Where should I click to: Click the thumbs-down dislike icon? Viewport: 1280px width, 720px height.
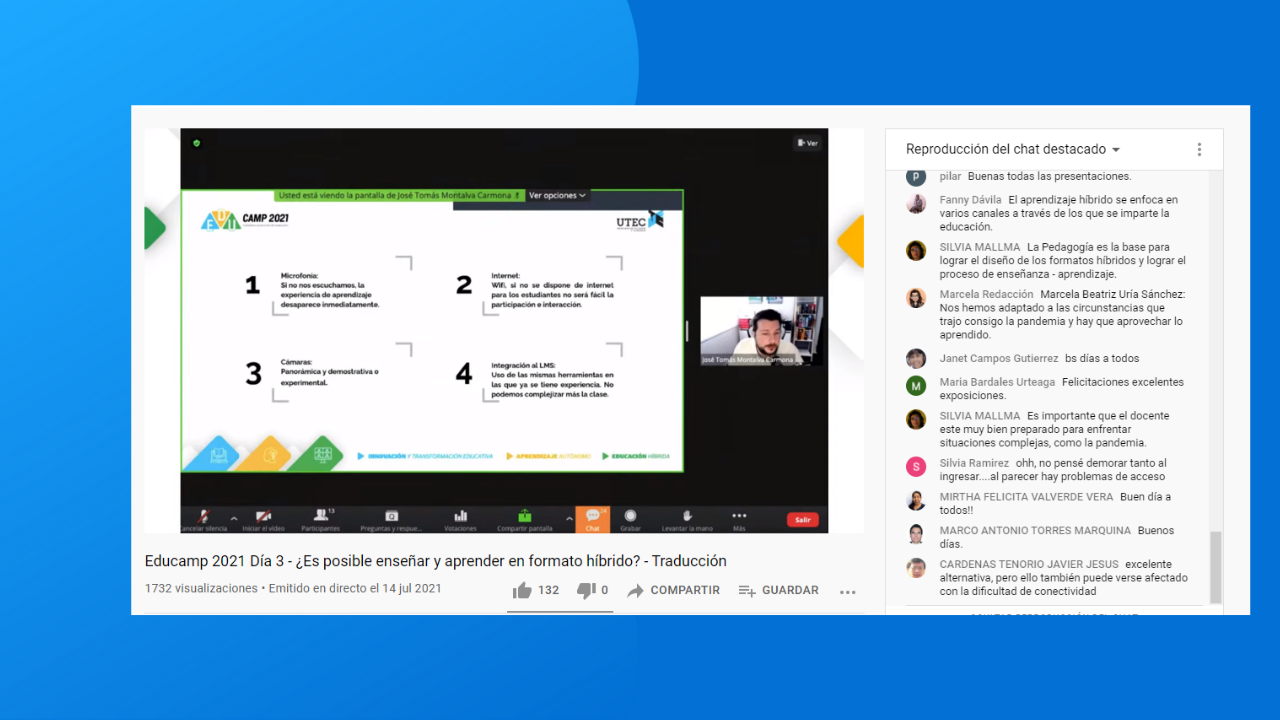pyautogui.click(x=587, y=591)
